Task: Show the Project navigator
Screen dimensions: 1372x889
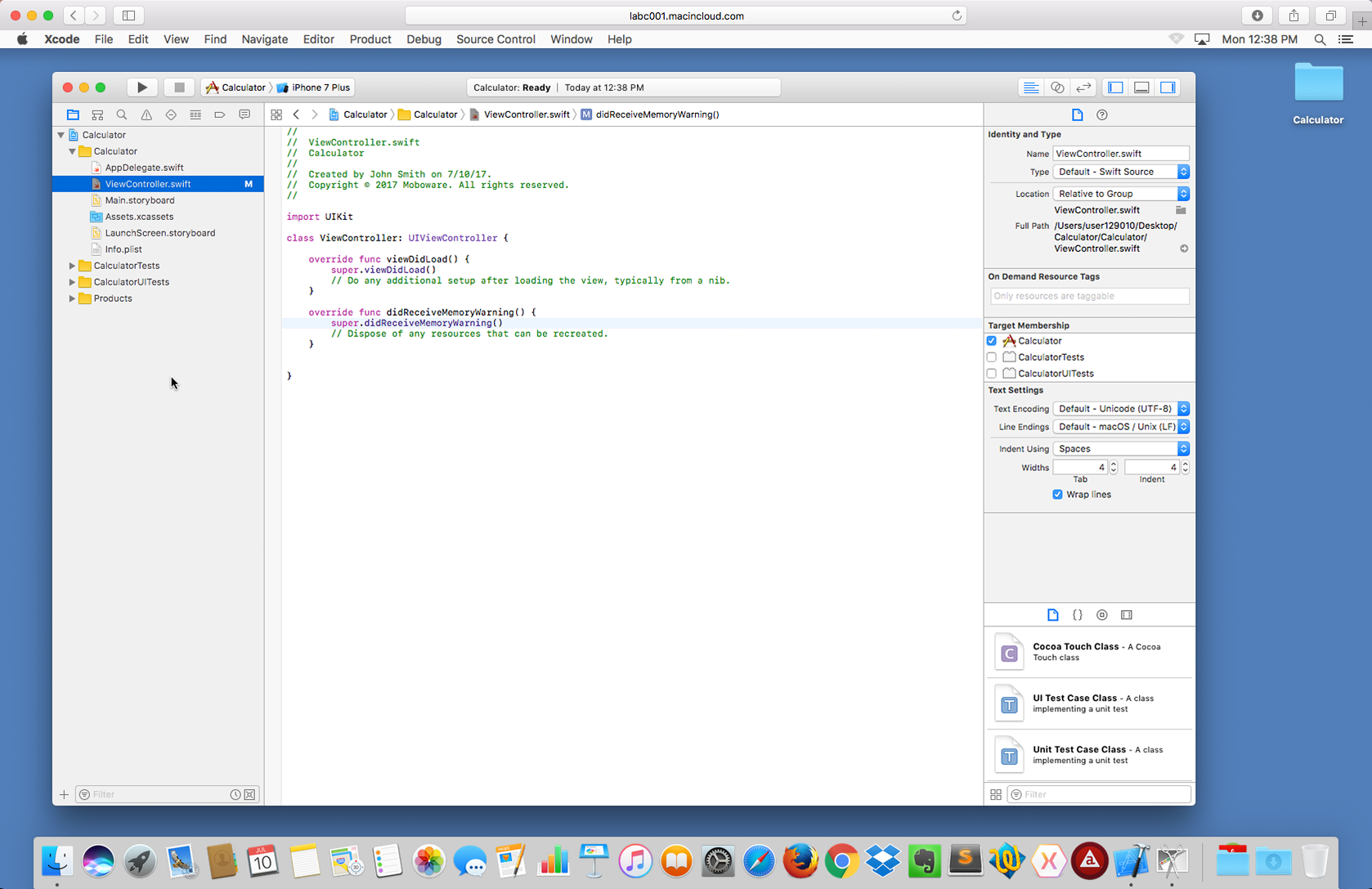Action: click(x=73, y=115)
